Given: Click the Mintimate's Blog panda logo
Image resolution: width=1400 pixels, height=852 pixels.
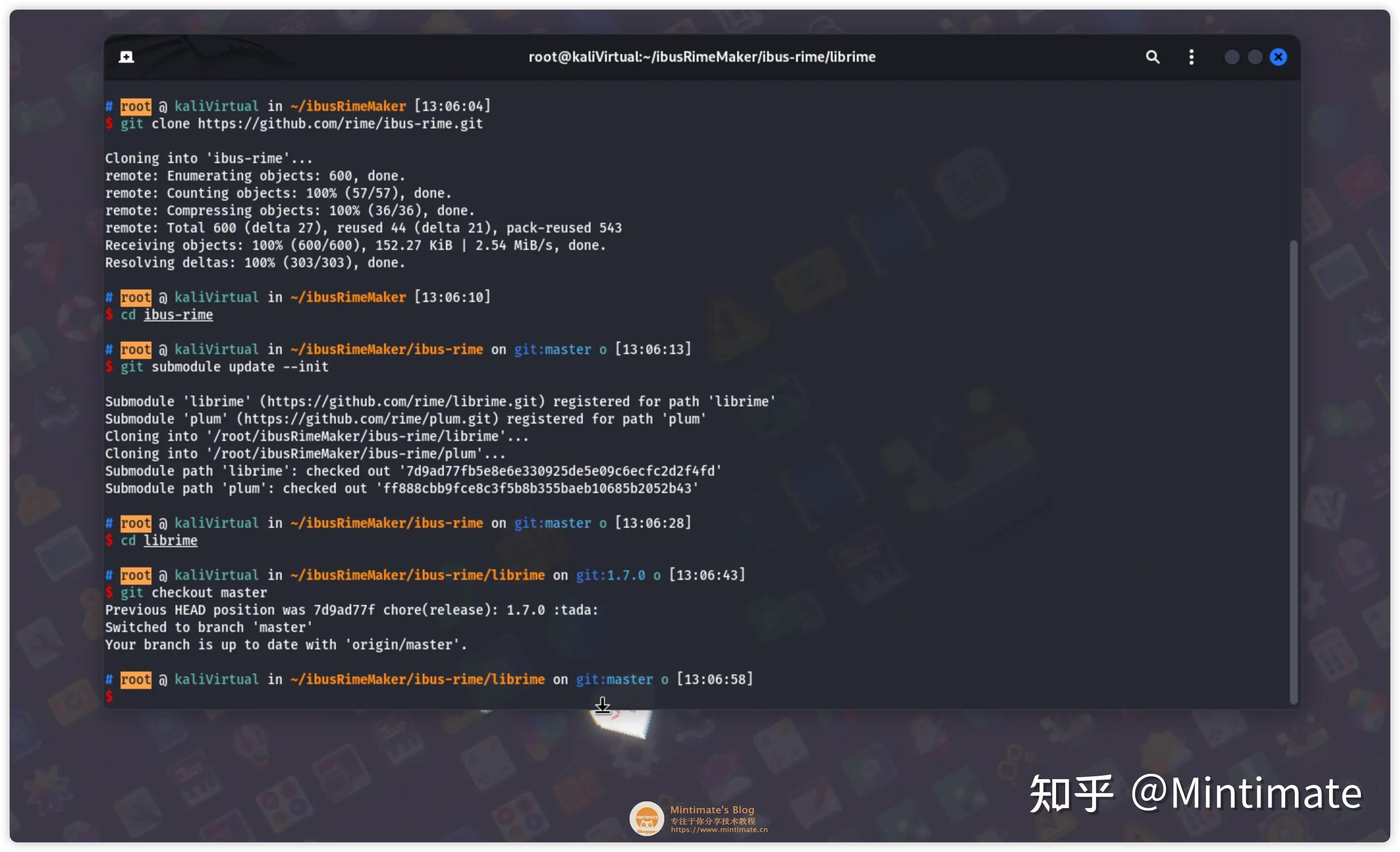Looking at the screenshot, I should click(x=646, y=818).
